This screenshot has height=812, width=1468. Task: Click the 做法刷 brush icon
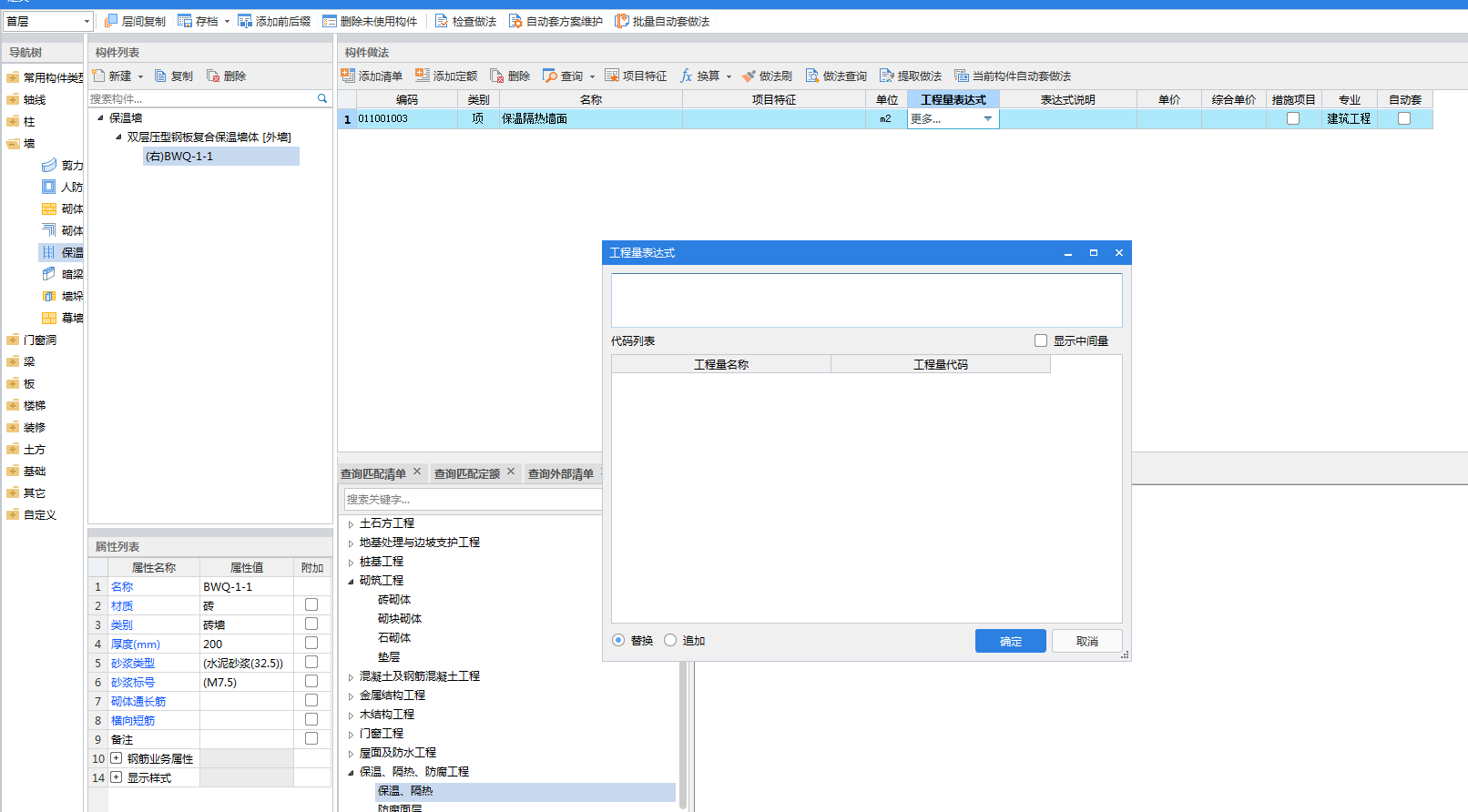749,76
